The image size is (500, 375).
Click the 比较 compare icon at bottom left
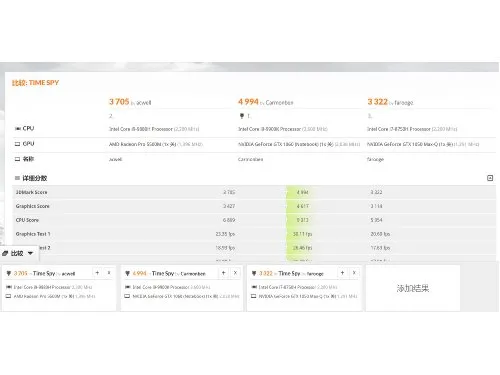[5, 254]
